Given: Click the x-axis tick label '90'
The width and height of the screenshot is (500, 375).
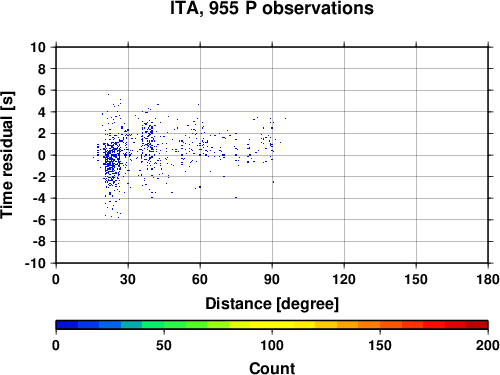Looking at the screenshot, I should click(x=272, y=279).
